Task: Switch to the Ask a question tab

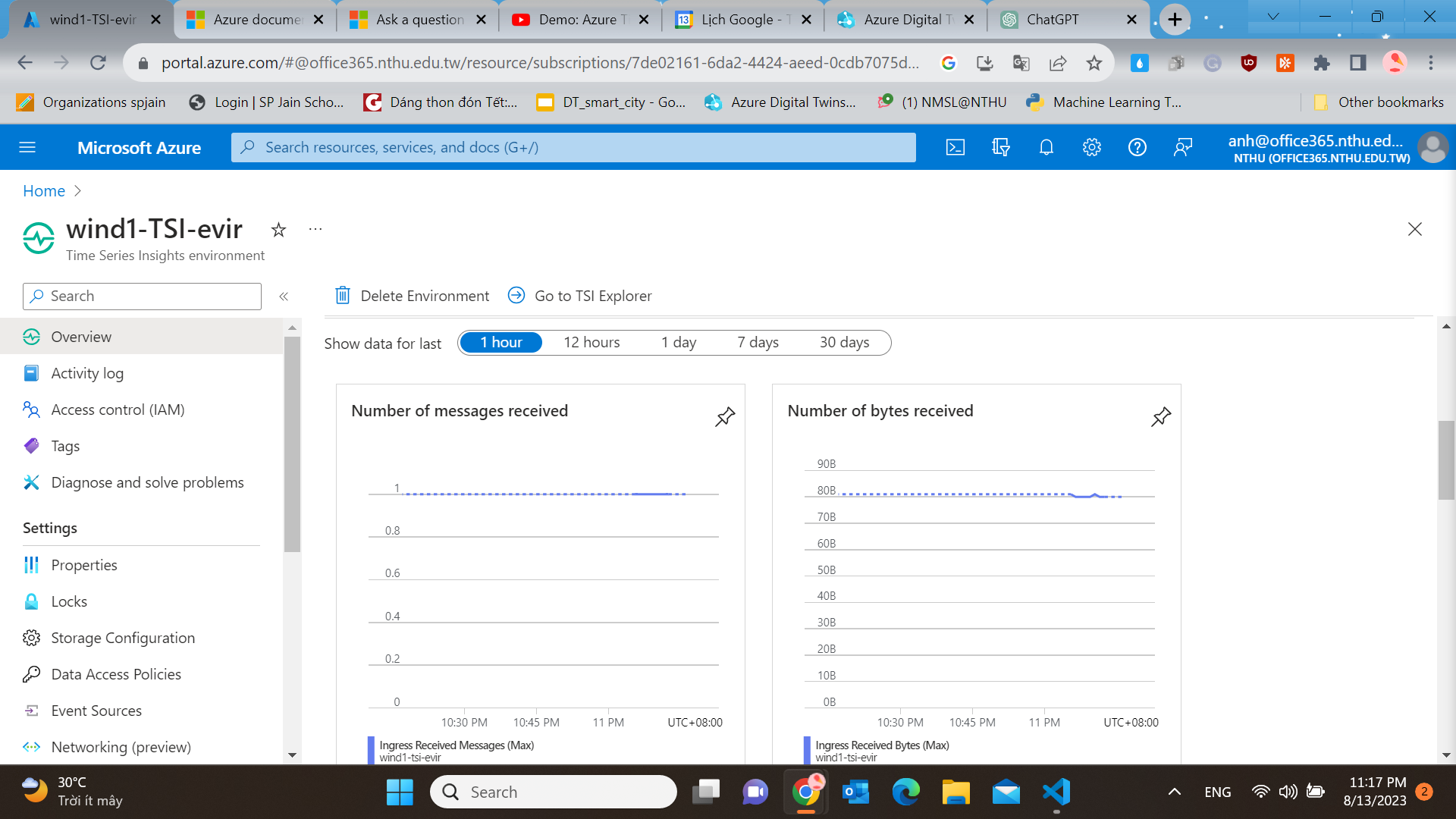Action: [419, 20]
